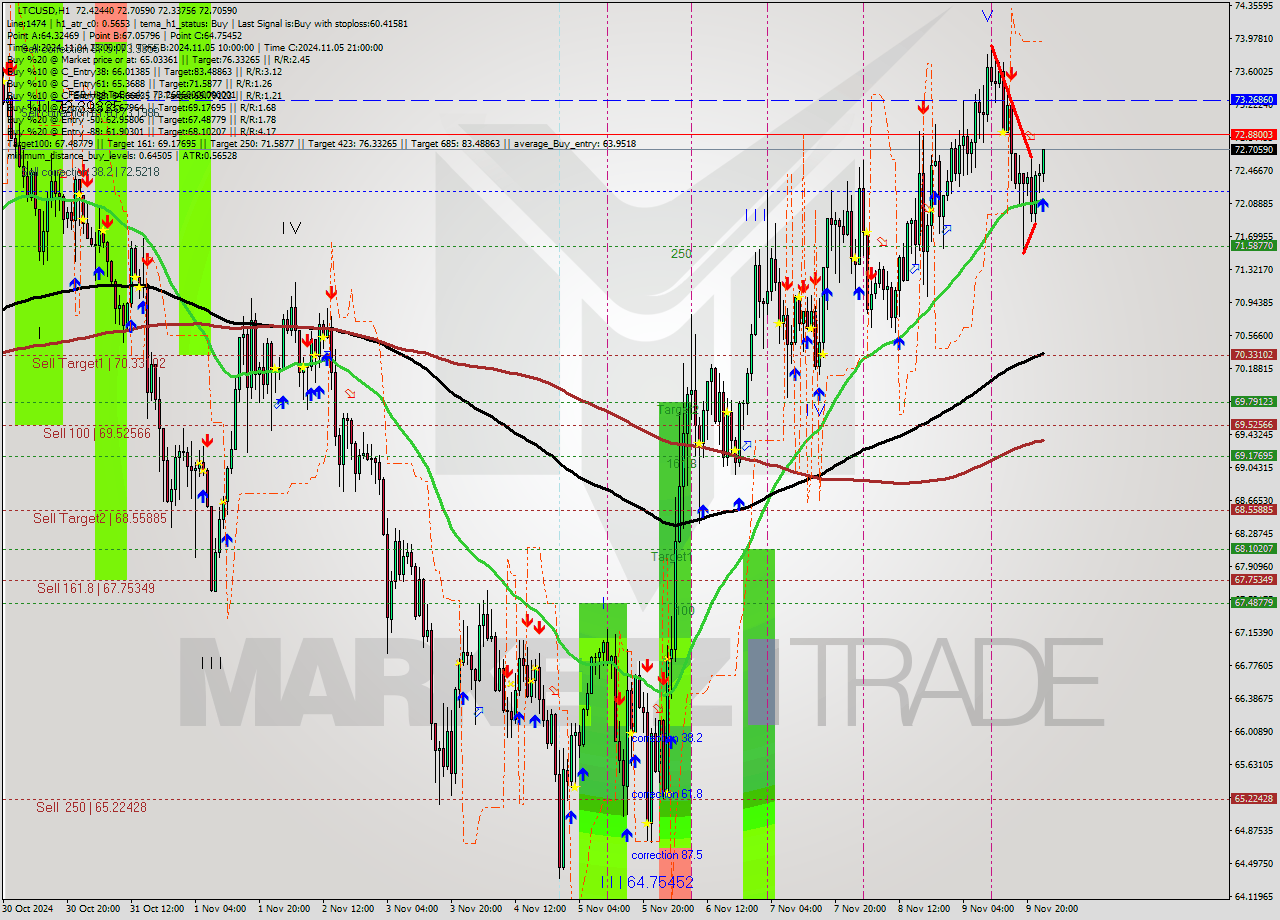The width and height of the screenshot is (1280, 920).
Task: Click the green '250' target label
Action: [x=681, y=254]
